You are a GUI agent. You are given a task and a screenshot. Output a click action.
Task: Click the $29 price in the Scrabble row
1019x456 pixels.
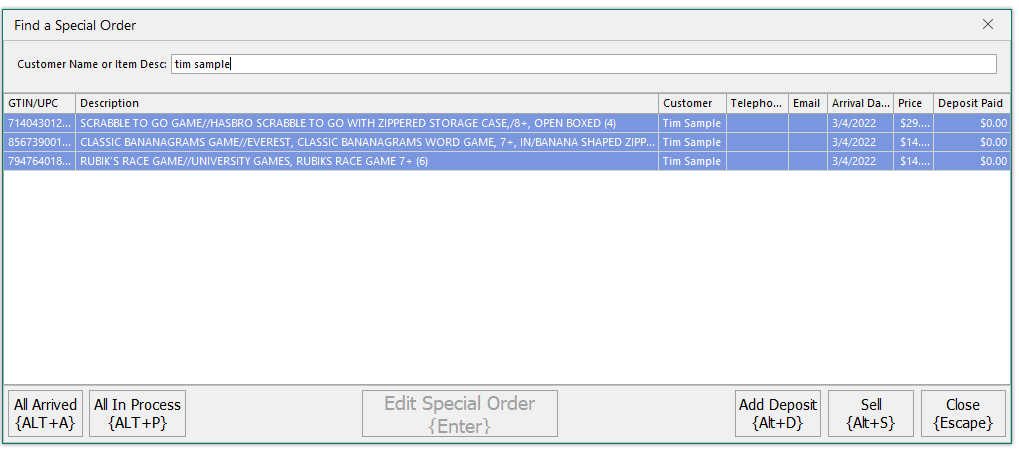pos(913,123)
